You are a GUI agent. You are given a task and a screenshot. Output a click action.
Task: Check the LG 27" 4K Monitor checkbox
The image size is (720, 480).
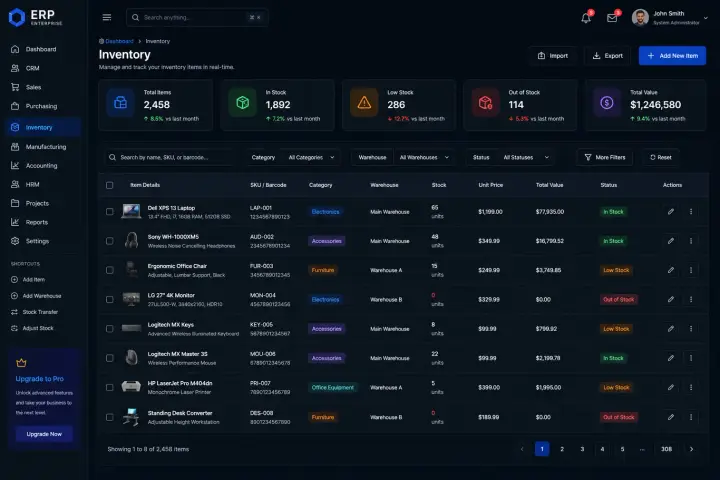109,299
